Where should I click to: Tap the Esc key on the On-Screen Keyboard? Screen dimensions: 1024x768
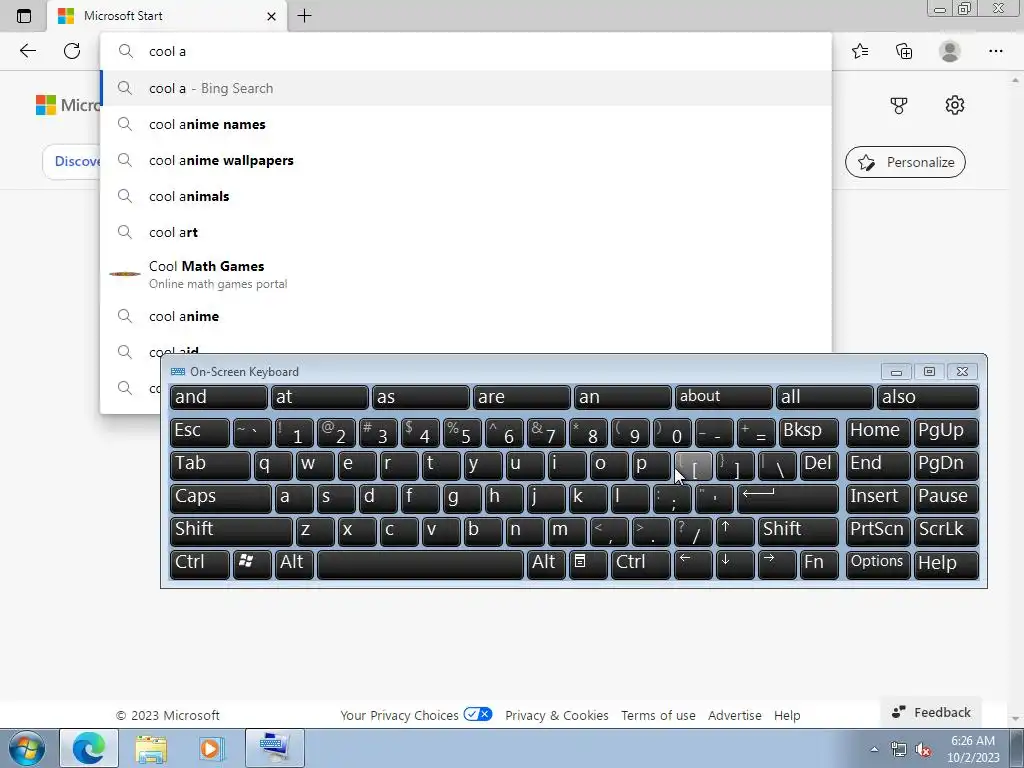click(200, 432)
